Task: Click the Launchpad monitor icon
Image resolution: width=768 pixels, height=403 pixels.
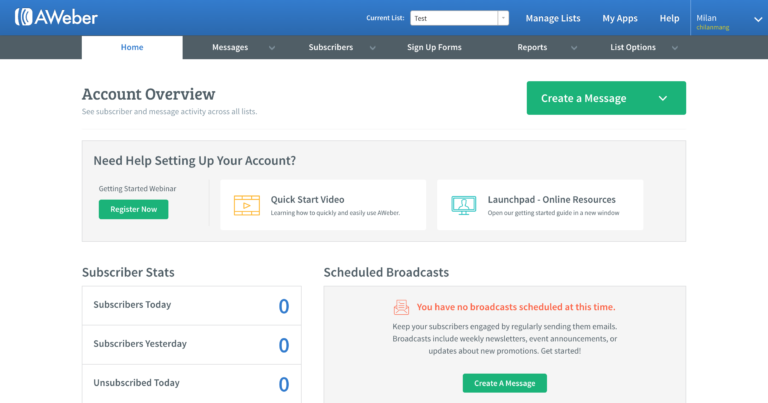Action: [463, 205]
